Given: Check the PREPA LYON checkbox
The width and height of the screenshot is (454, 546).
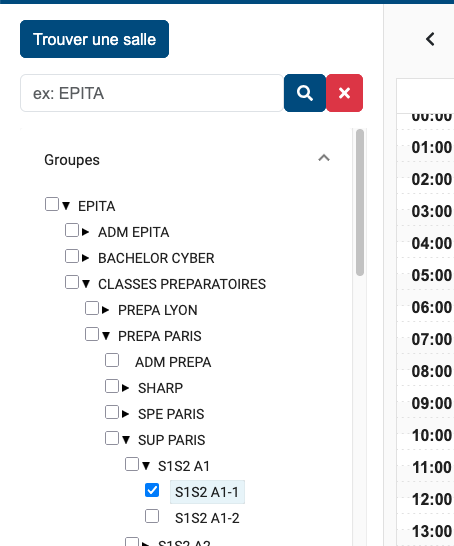Looking at the screenshot, I should 92,308.
